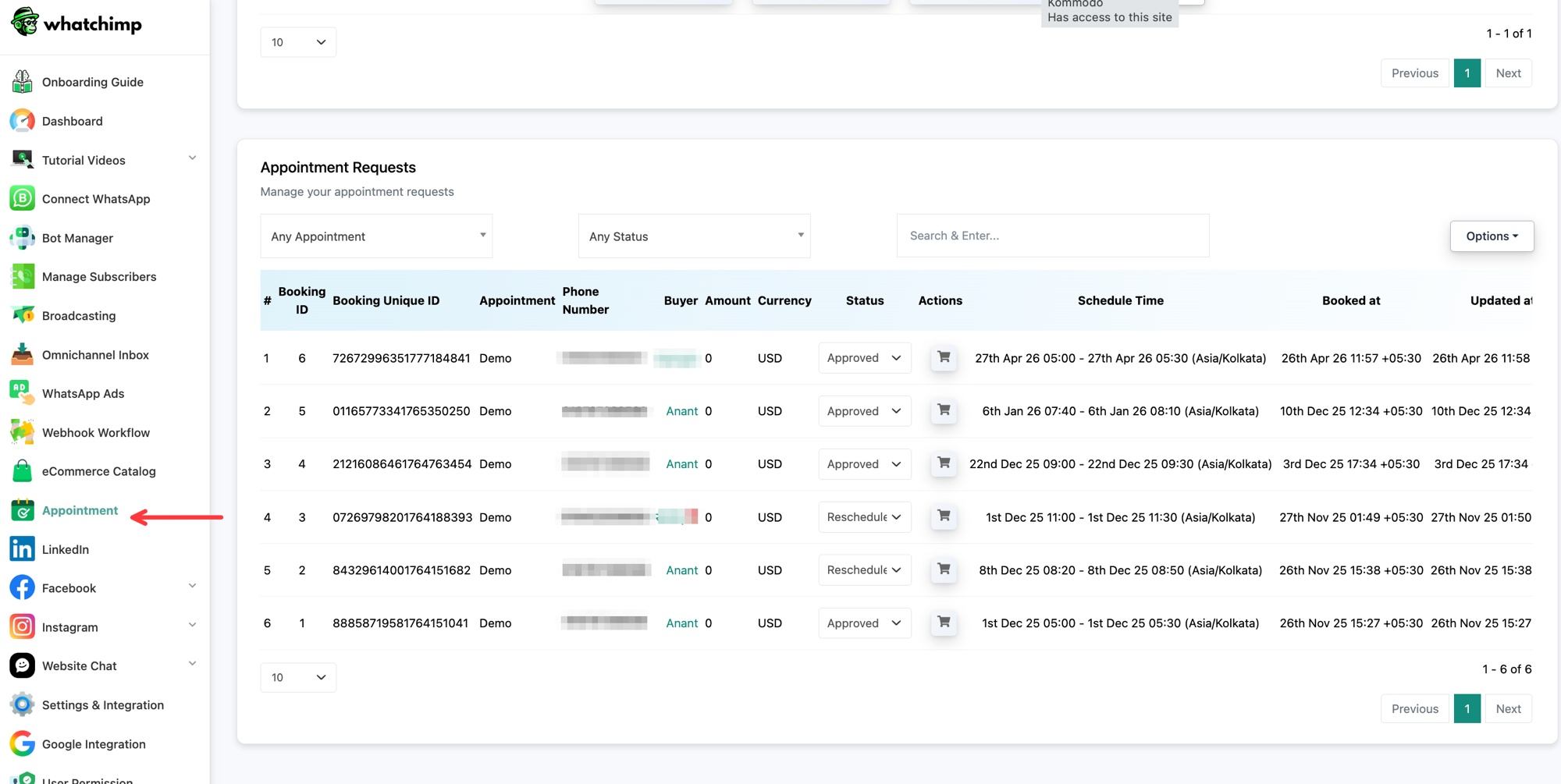This screenshot has height=784, width=1561.
Task: Open the Omnichannel Inbox icon
Action: point(23,355)
